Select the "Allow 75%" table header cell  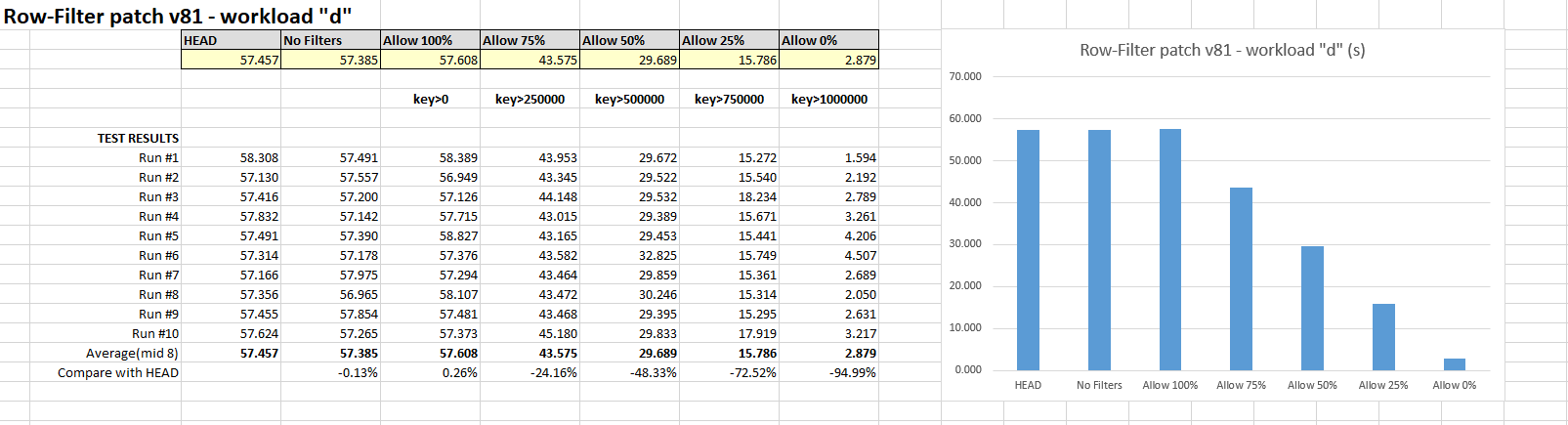[530, 40]
